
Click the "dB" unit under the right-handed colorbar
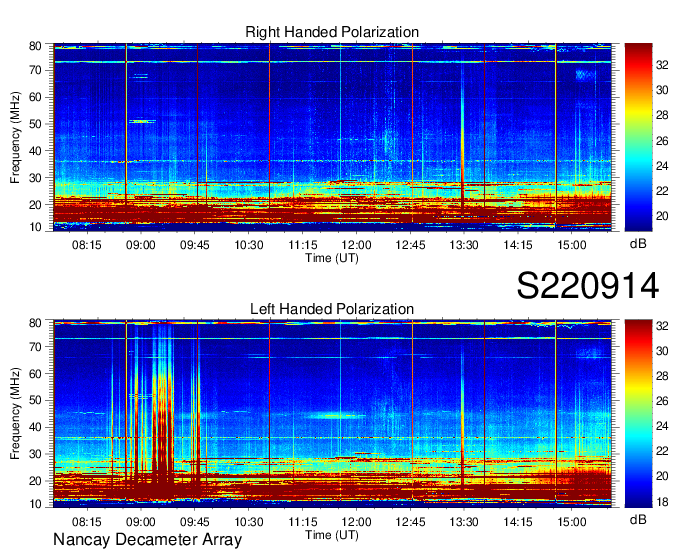coord(638,244)
